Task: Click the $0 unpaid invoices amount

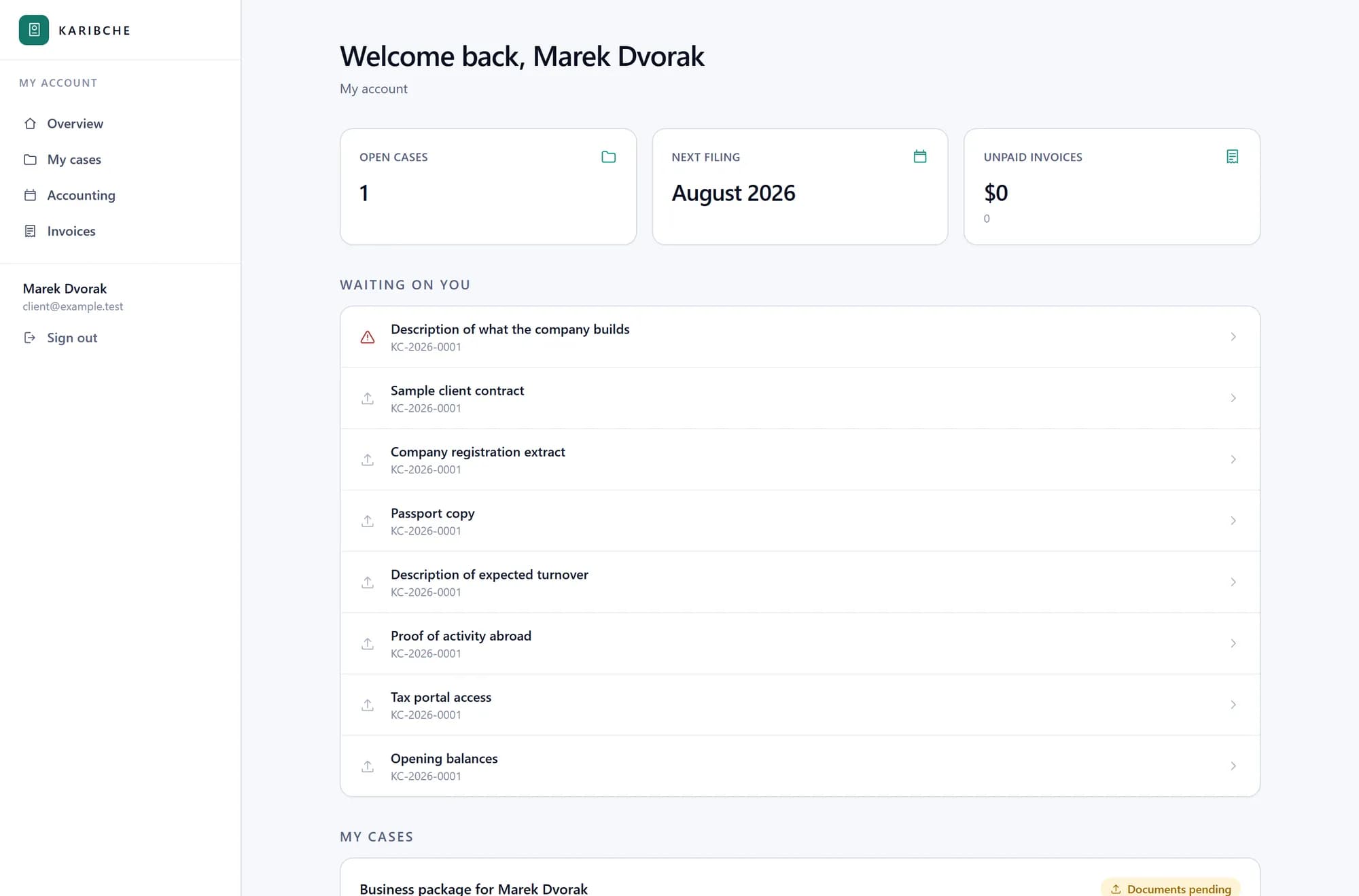Action: [x=995, y=193]
